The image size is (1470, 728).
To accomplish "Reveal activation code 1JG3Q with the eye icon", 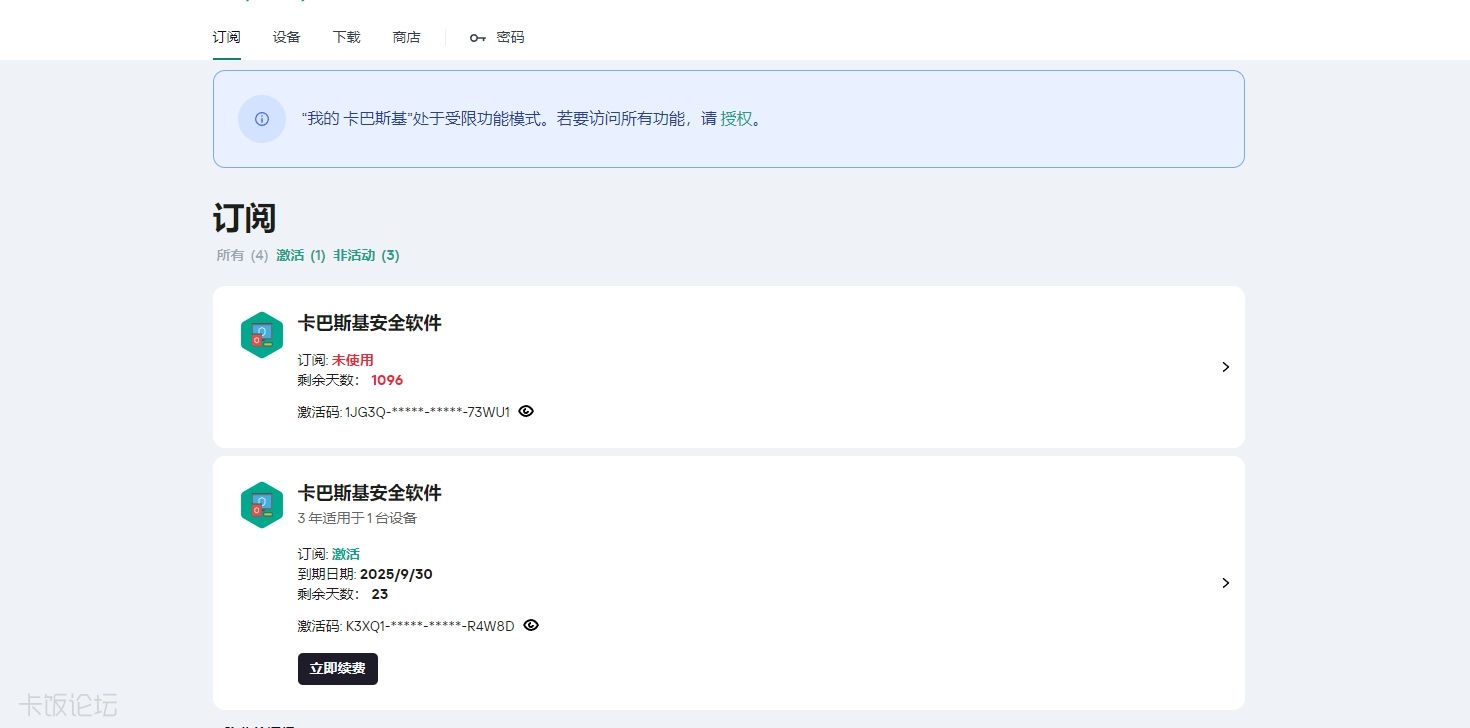I will [x=526, y=411].
